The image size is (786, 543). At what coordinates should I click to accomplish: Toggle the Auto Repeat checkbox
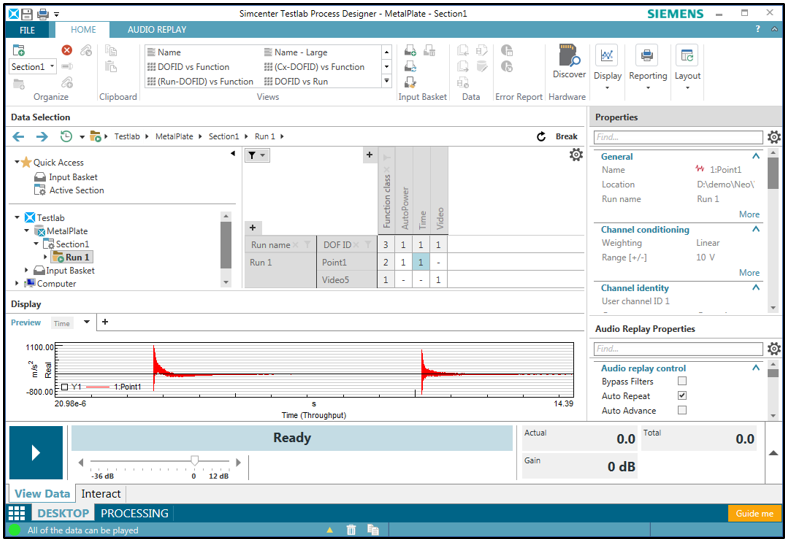[x=682, y=396]
